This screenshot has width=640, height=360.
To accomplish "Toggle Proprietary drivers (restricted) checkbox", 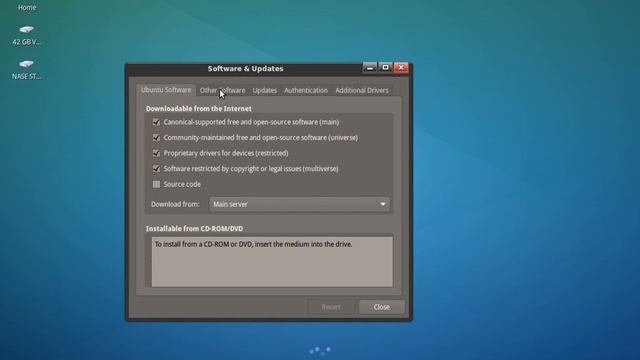I will [156, 153].
